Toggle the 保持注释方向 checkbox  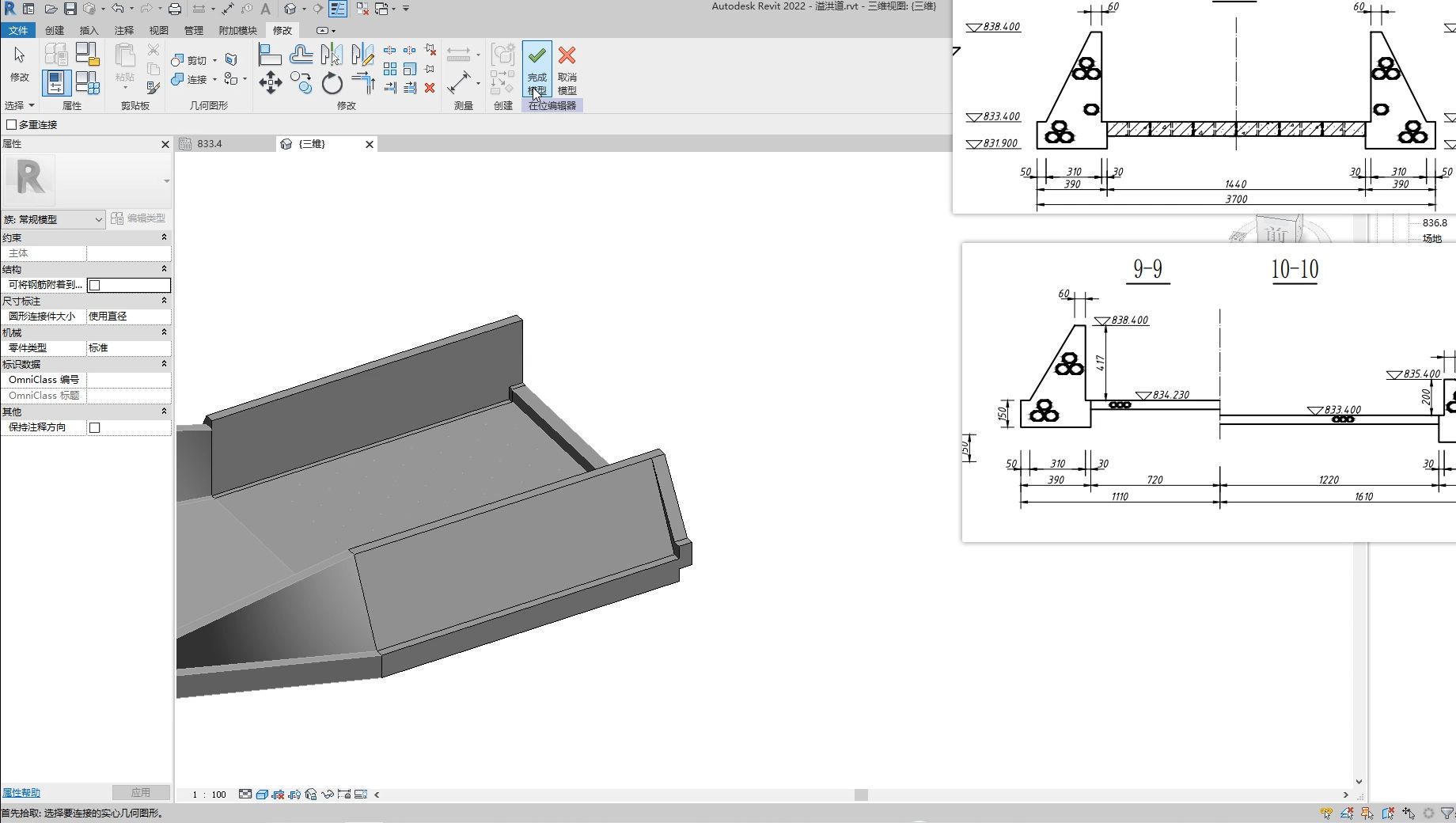point(95,427)
